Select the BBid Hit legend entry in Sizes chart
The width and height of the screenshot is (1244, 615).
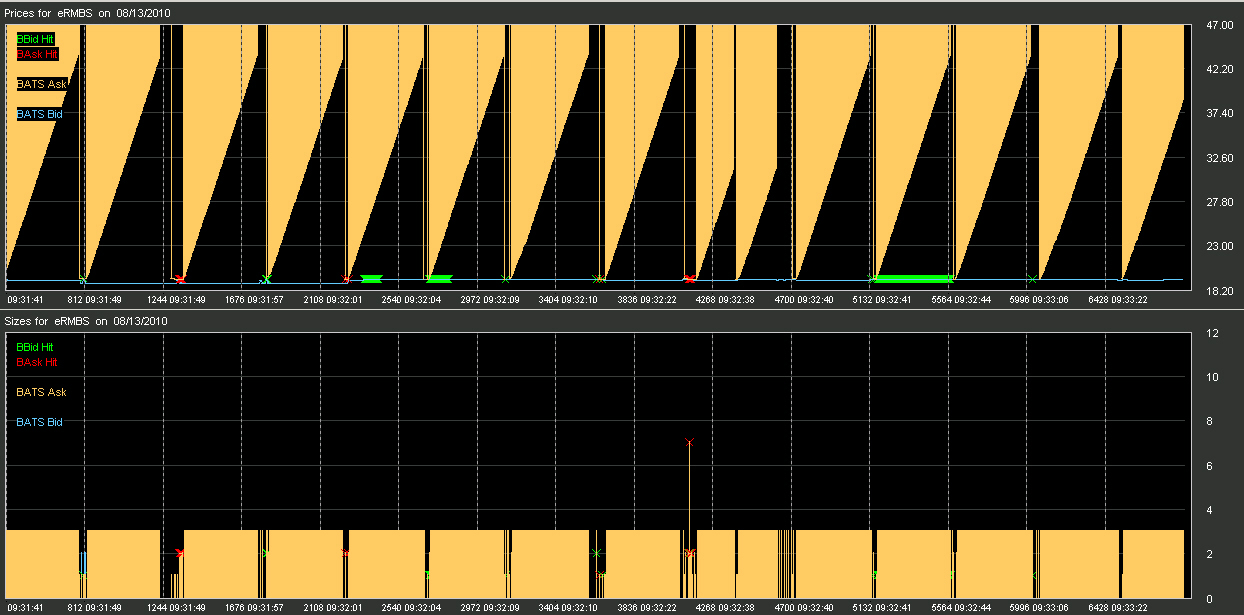coord(35,347)
